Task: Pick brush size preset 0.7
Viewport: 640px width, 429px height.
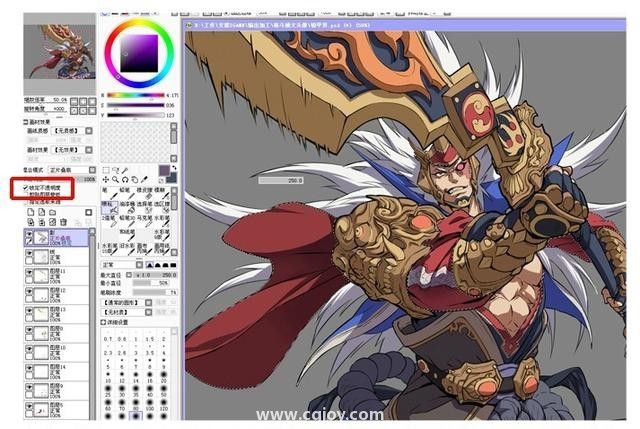Action: coord(108,336)
